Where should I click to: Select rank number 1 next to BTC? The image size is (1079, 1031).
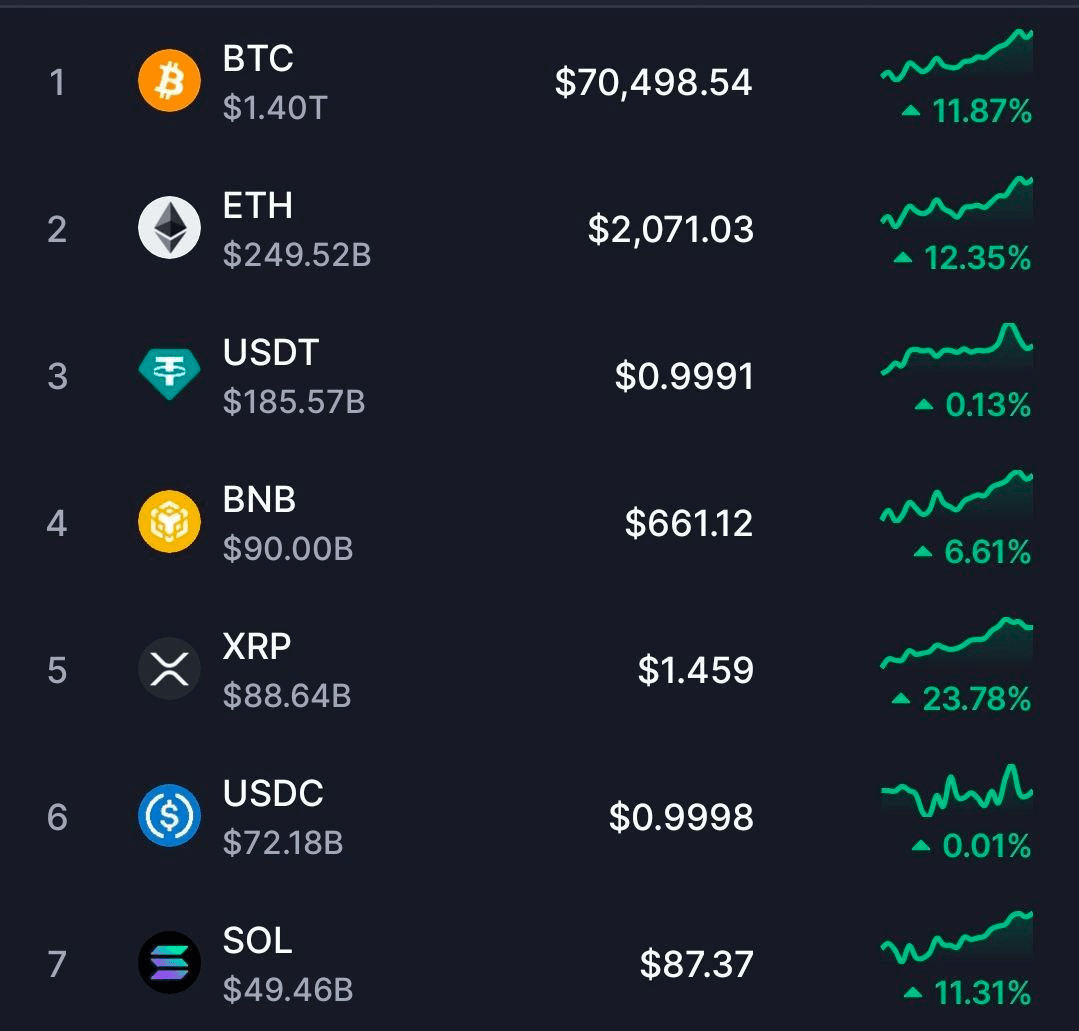click(58, 81)
